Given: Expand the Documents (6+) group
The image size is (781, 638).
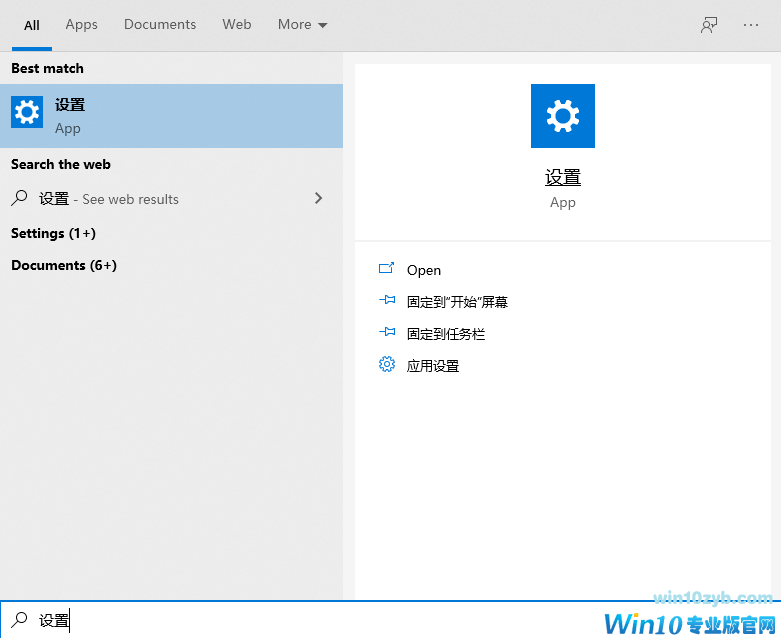Looking at the screenshot, I should point(64,265).
